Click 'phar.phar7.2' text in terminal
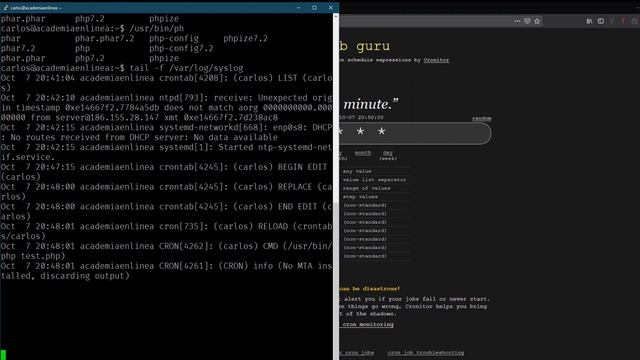 [104, 38]
